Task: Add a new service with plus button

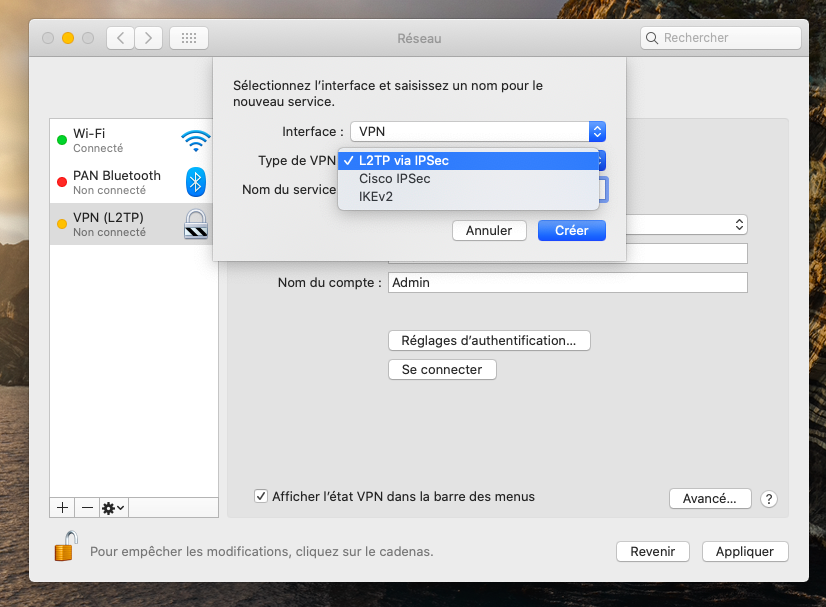Action: click(x=62, y=508)
